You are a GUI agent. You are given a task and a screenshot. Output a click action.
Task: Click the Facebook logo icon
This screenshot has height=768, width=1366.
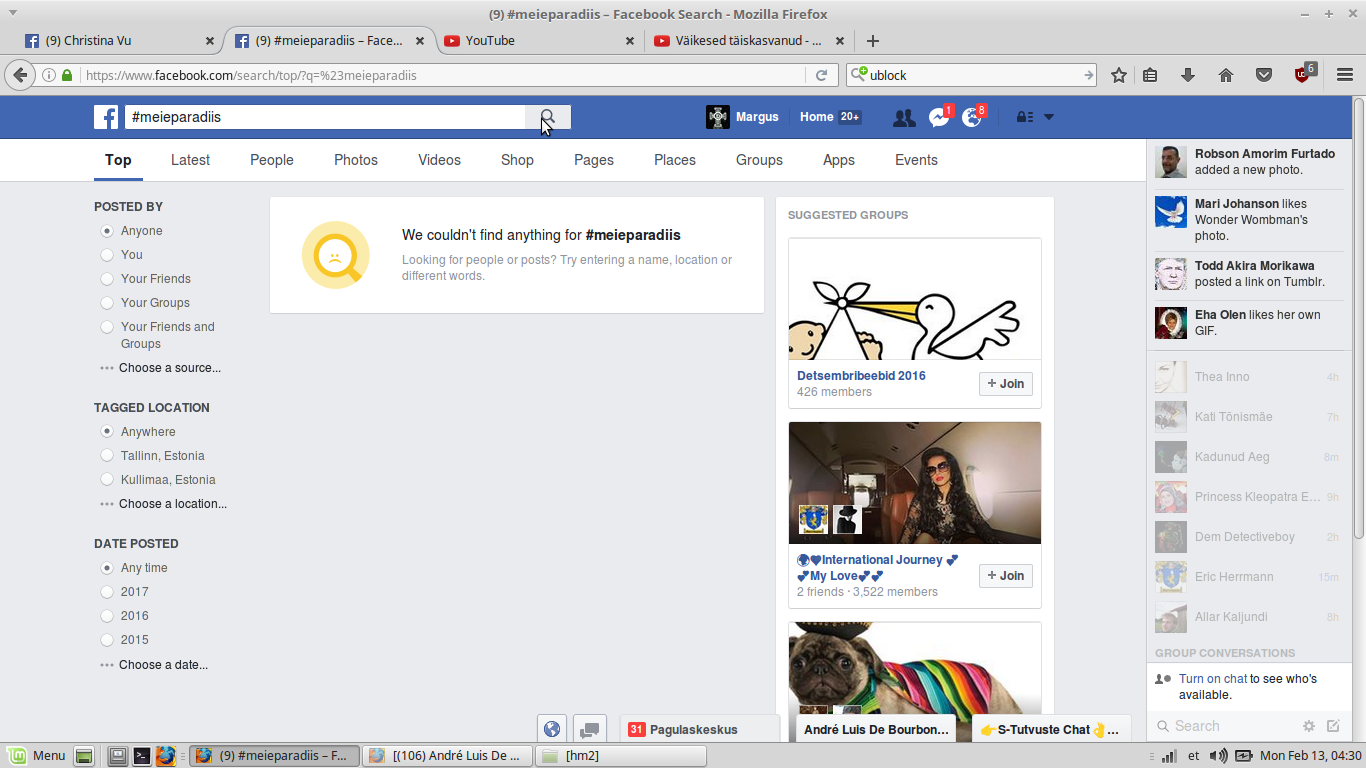(x=106, y=117)
